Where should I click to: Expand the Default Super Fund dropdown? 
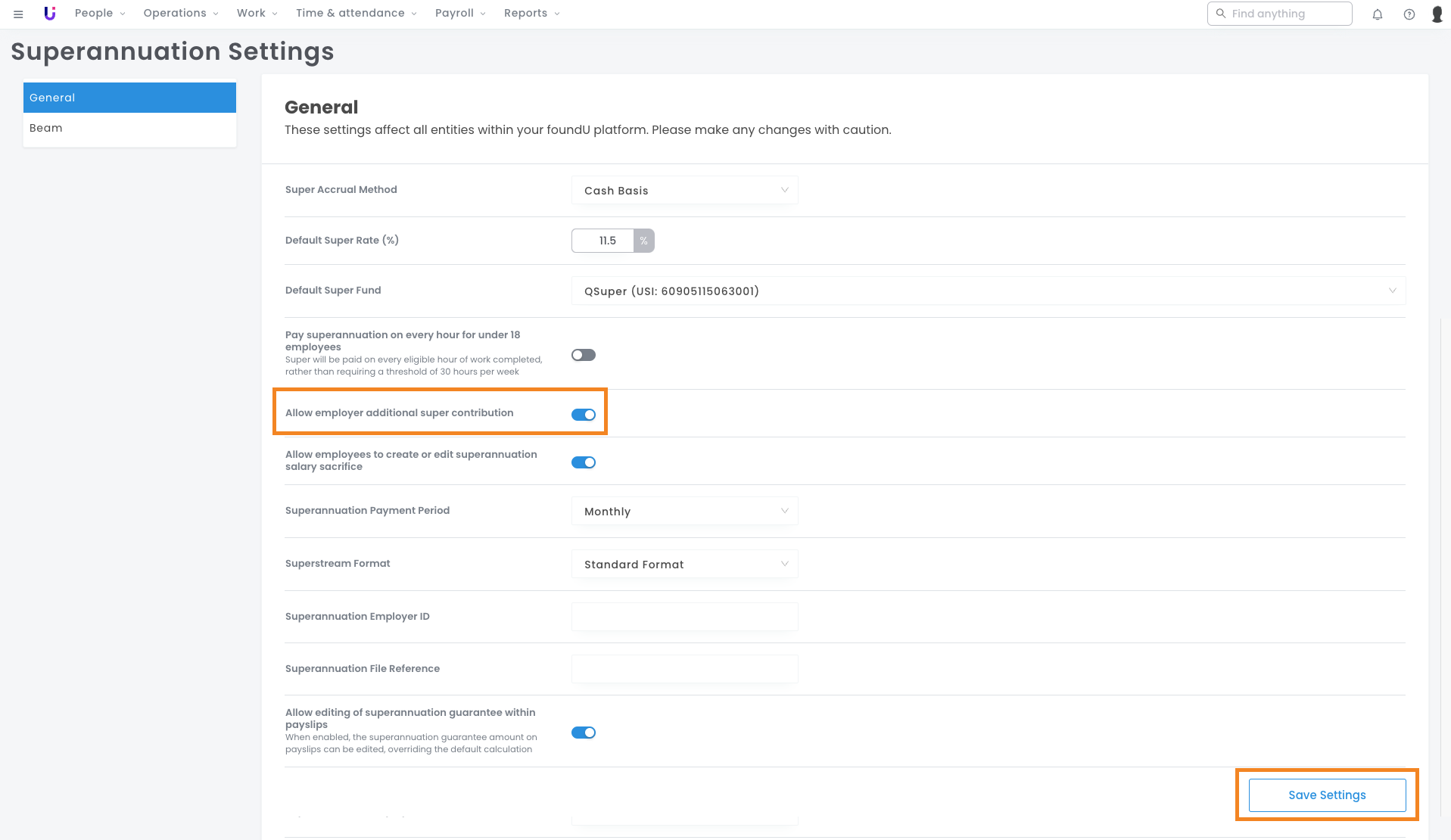(x=988, y=291)
